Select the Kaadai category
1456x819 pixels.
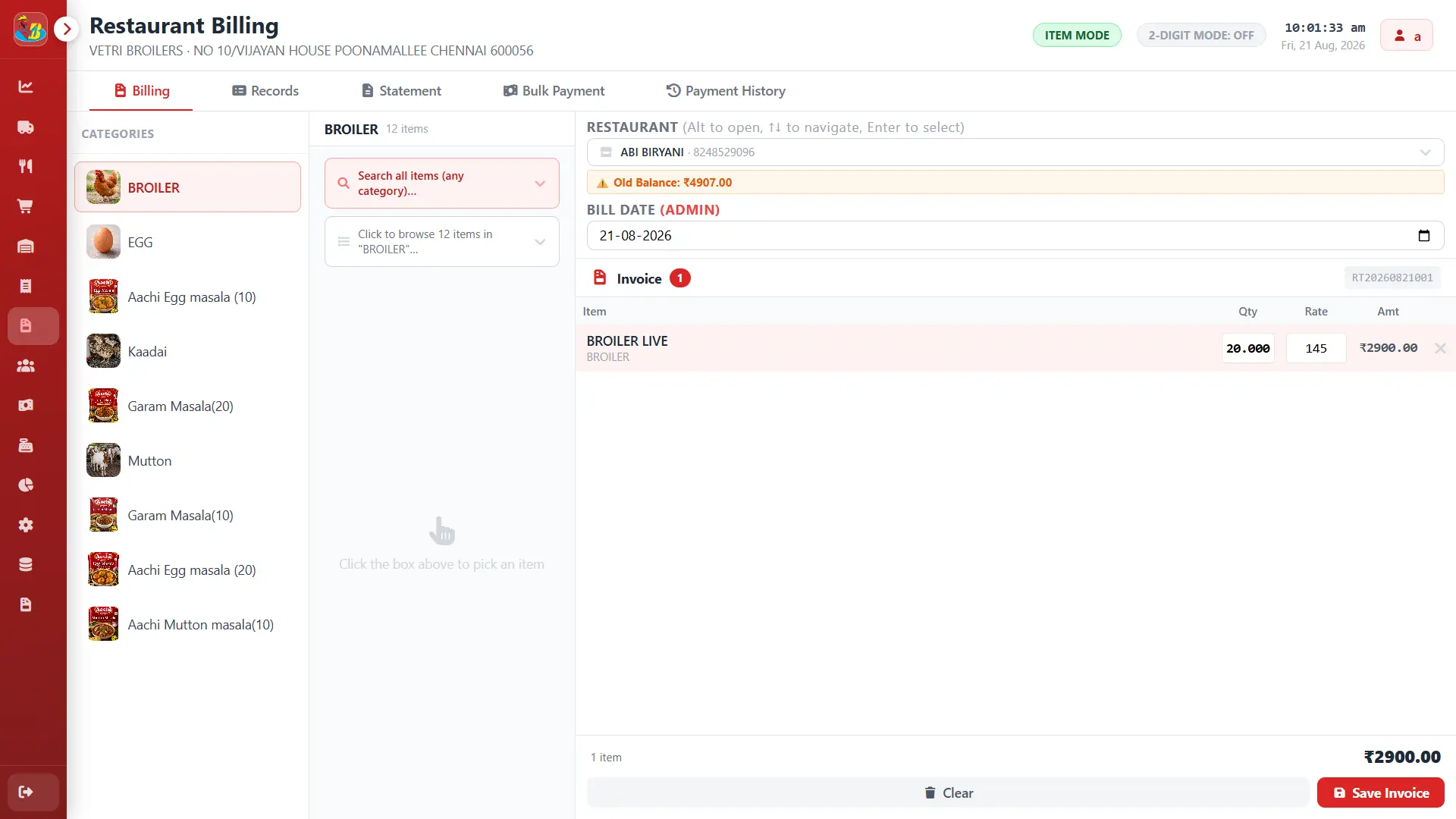(x=188, y=351)
